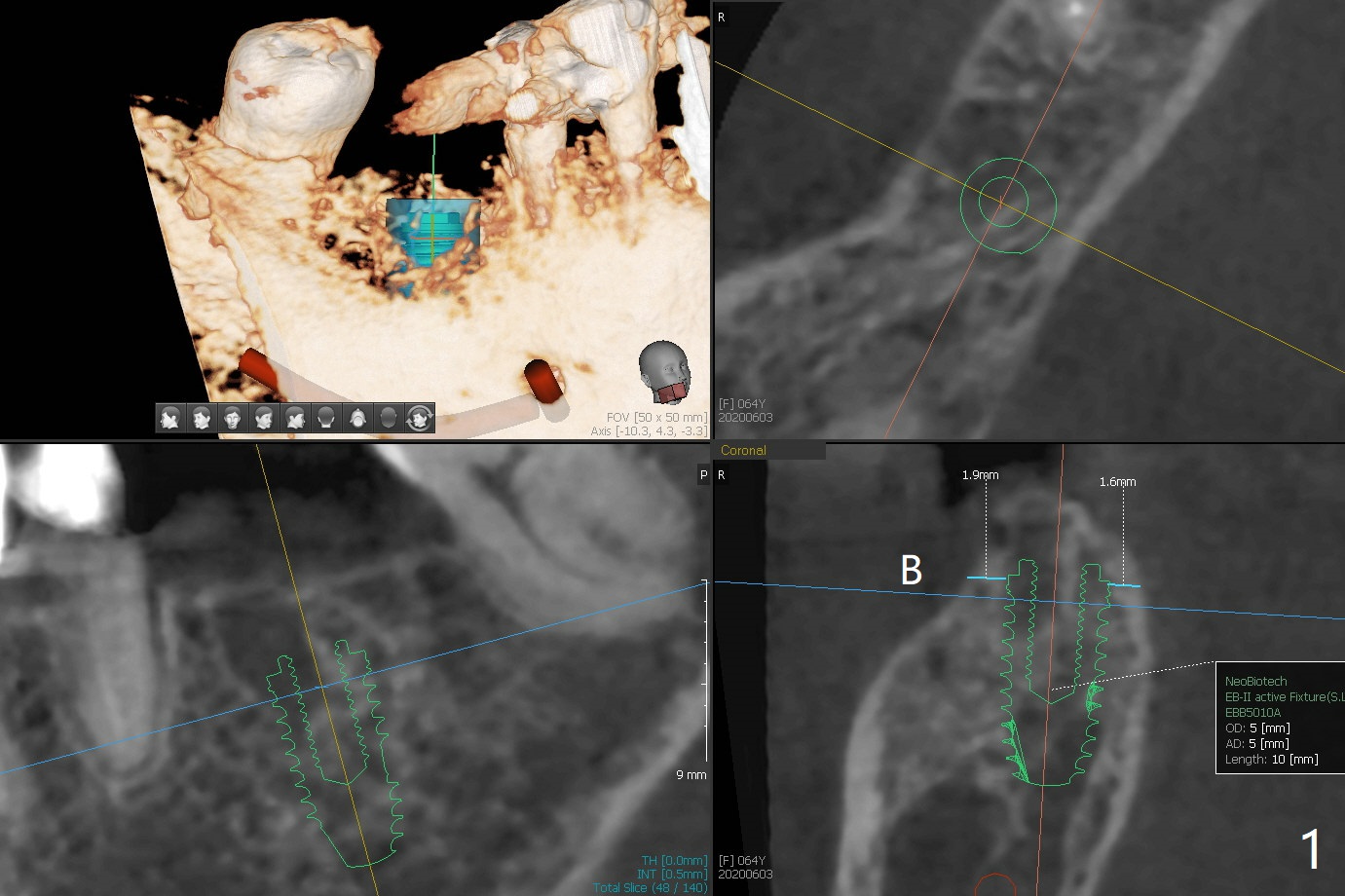Viewport: 1345px width, 896px height.
Task: Select the 1.6mm measurement label
Action: 1117,481
